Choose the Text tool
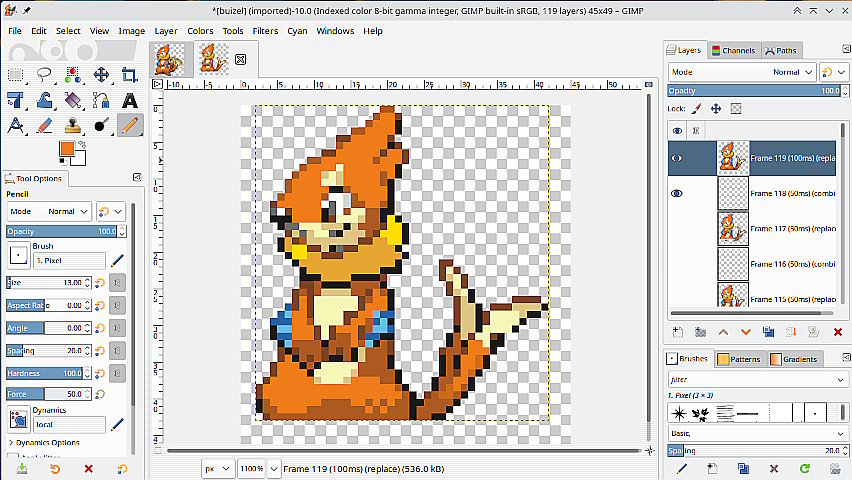Screen dimensions: 852x480 pos(130,100)
